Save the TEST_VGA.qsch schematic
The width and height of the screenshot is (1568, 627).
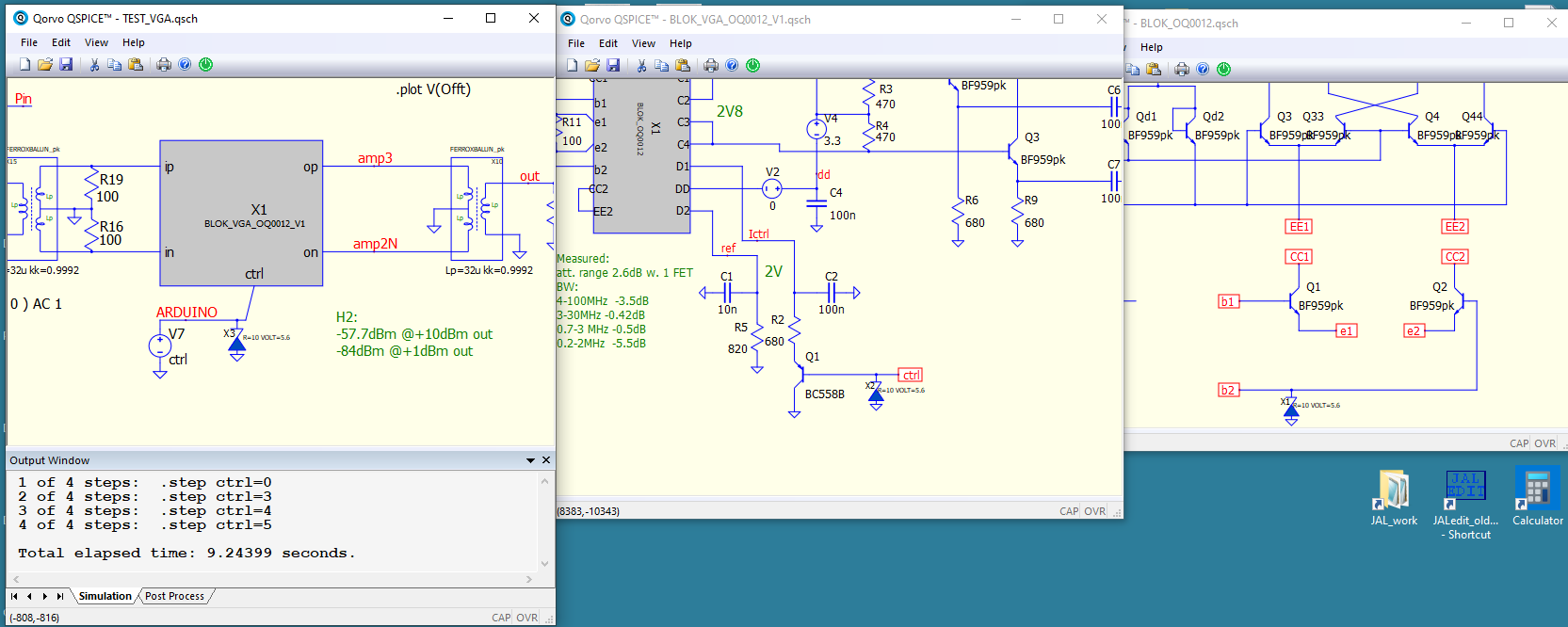click(66, 65)
